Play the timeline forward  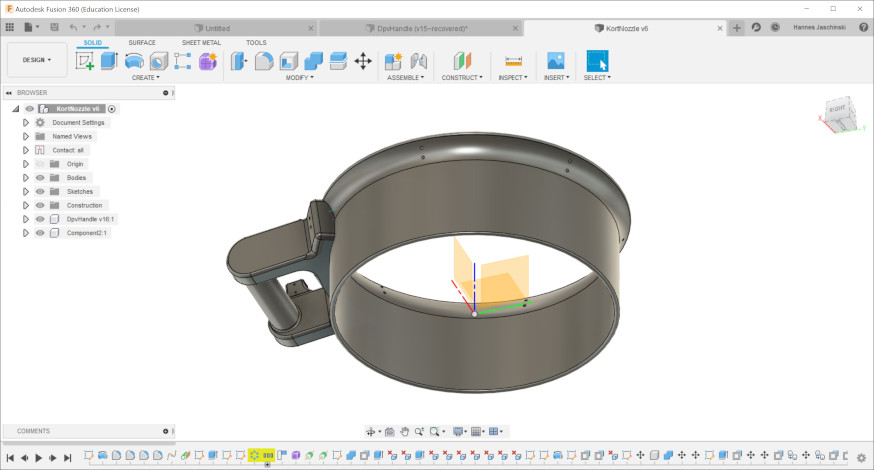[x=38, y=458]
